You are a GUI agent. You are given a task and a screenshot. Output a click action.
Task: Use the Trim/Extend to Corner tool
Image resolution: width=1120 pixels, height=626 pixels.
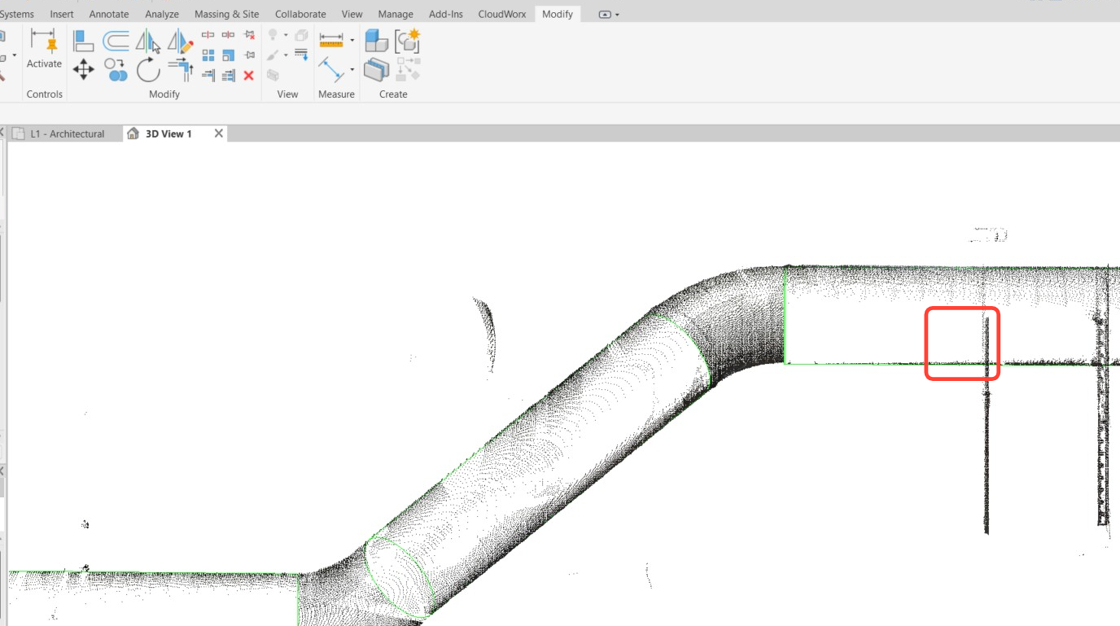pos(180,70)
